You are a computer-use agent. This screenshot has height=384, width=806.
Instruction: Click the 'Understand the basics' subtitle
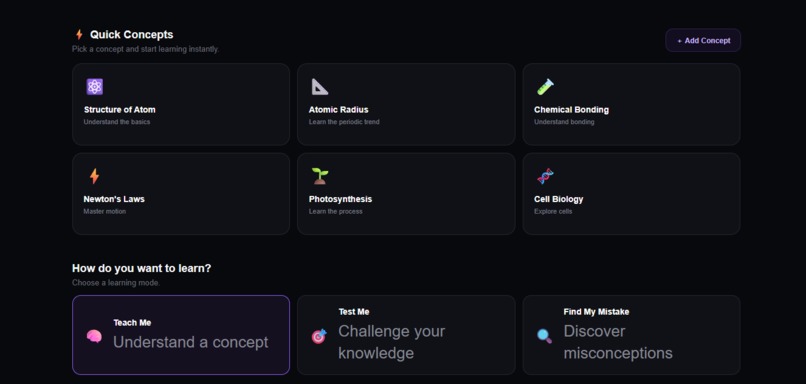[x=117, y=122]
